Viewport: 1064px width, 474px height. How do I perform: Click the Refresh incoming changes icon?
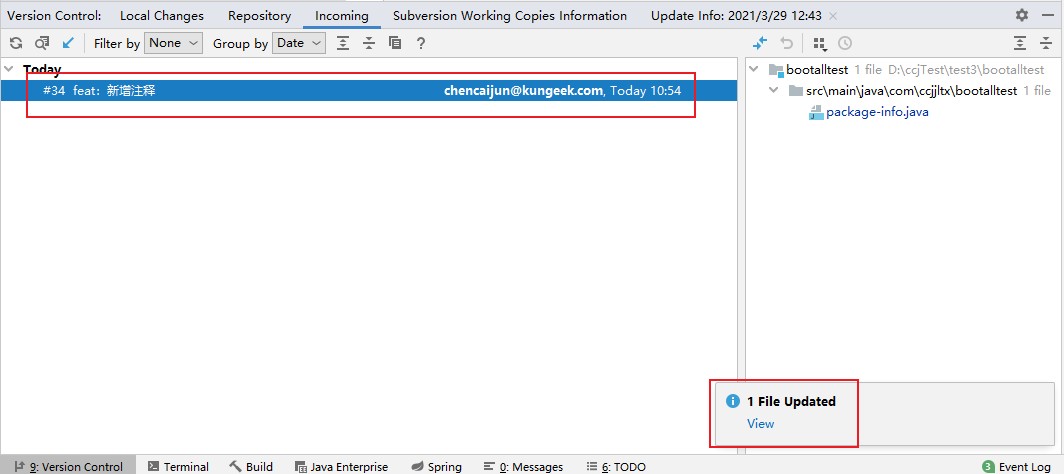[x=16, y=43]
